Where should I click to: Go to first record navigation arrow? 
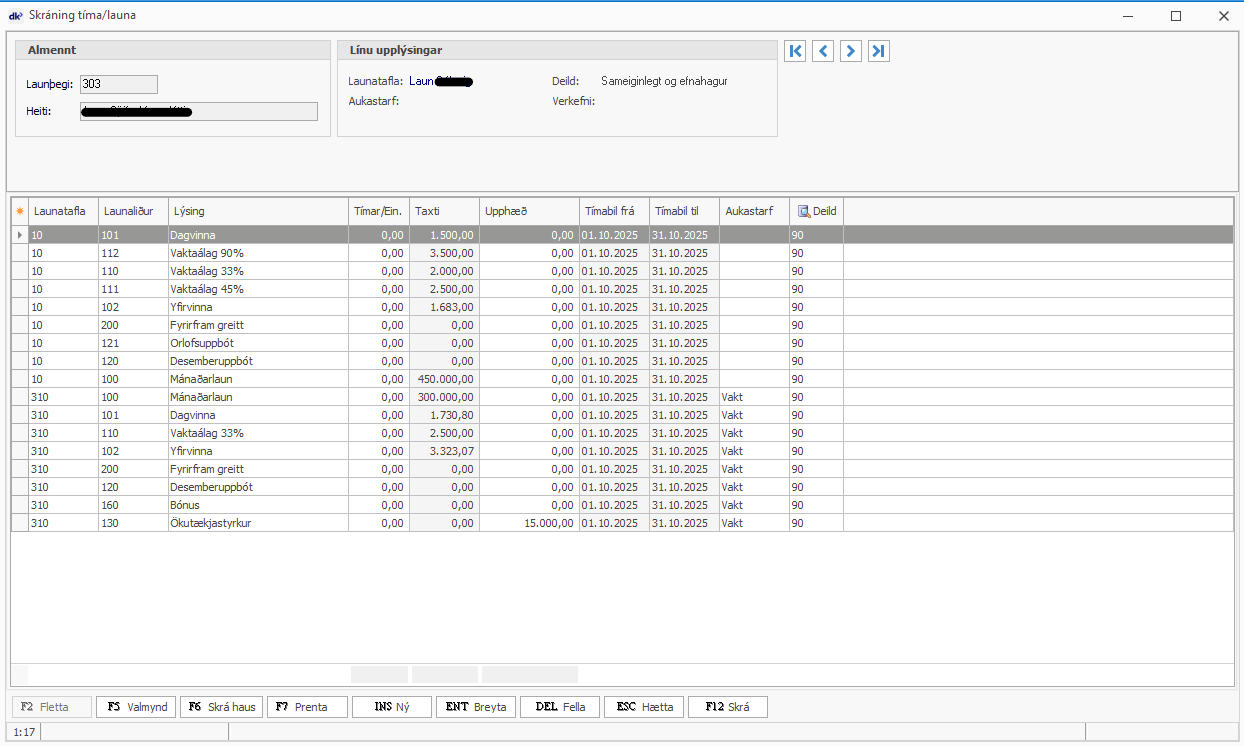click(x=795, y=51)
